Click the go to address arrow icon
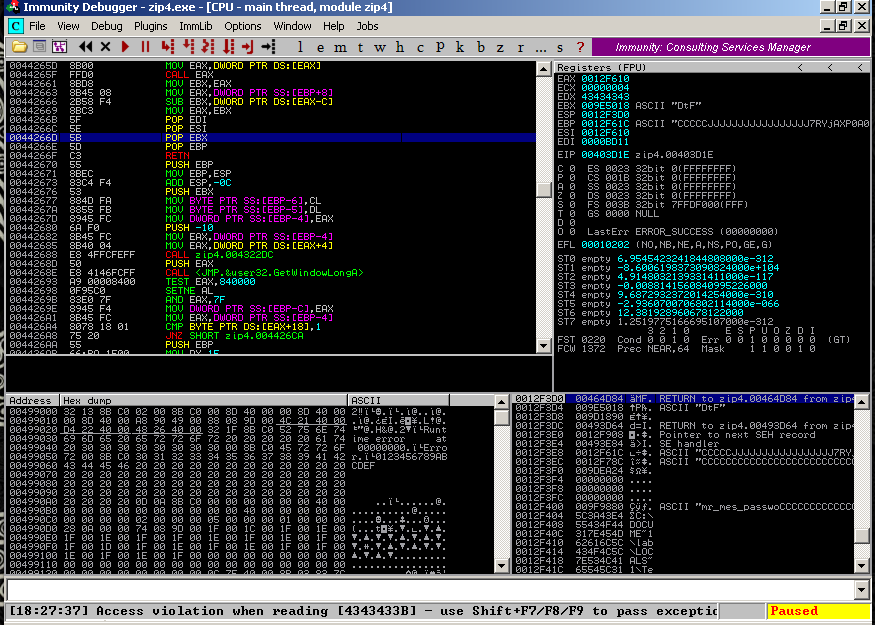 (x=268, y=47)
